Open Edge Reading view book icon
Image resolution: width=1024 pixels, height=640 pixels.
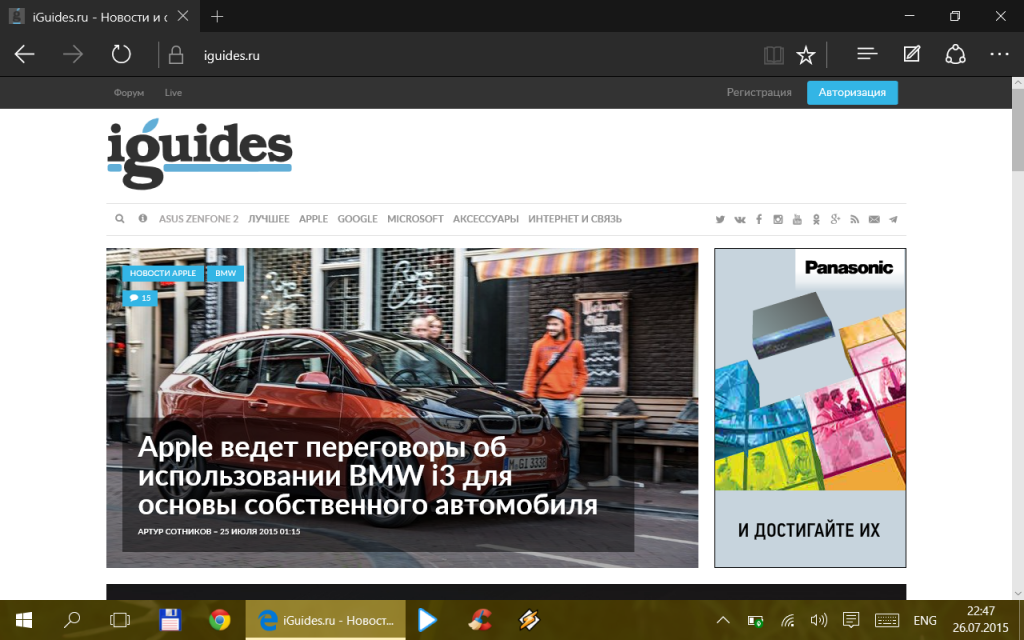click(773, 55)
